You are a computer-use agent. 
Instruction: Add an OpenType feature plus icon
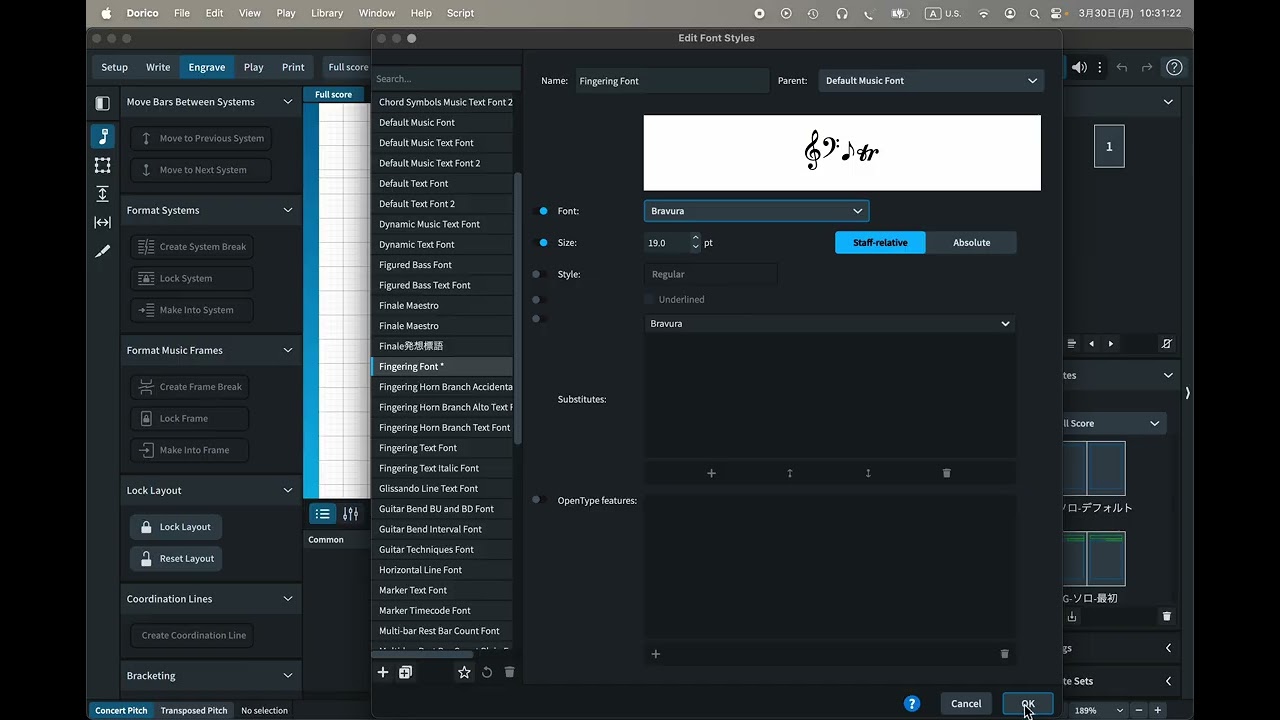[x=656, y=654]
